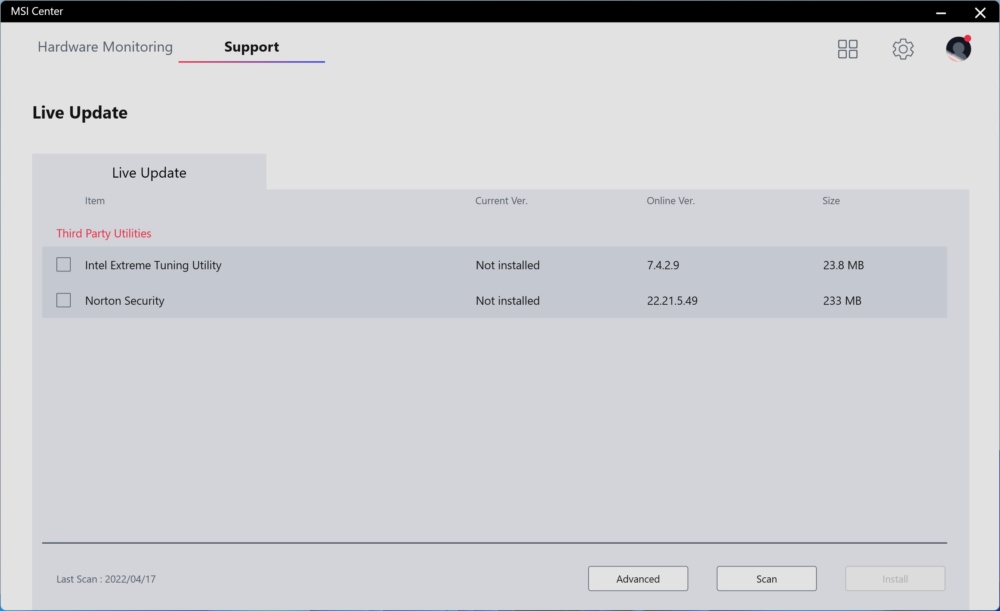Screen dimensions: 1000x611
Task: Click the 233 MB size value
Action: 842,300
